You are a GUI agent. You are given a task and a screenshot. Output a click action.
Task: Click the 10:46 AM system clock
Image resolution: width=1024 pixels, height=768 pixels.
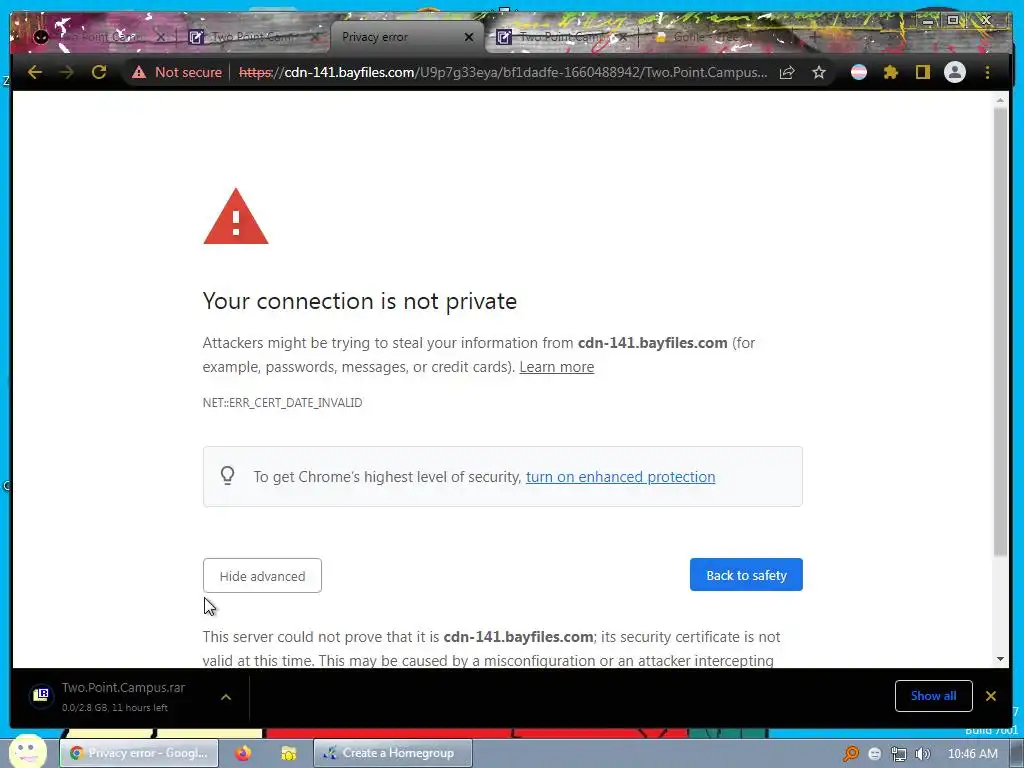(972, 754)
